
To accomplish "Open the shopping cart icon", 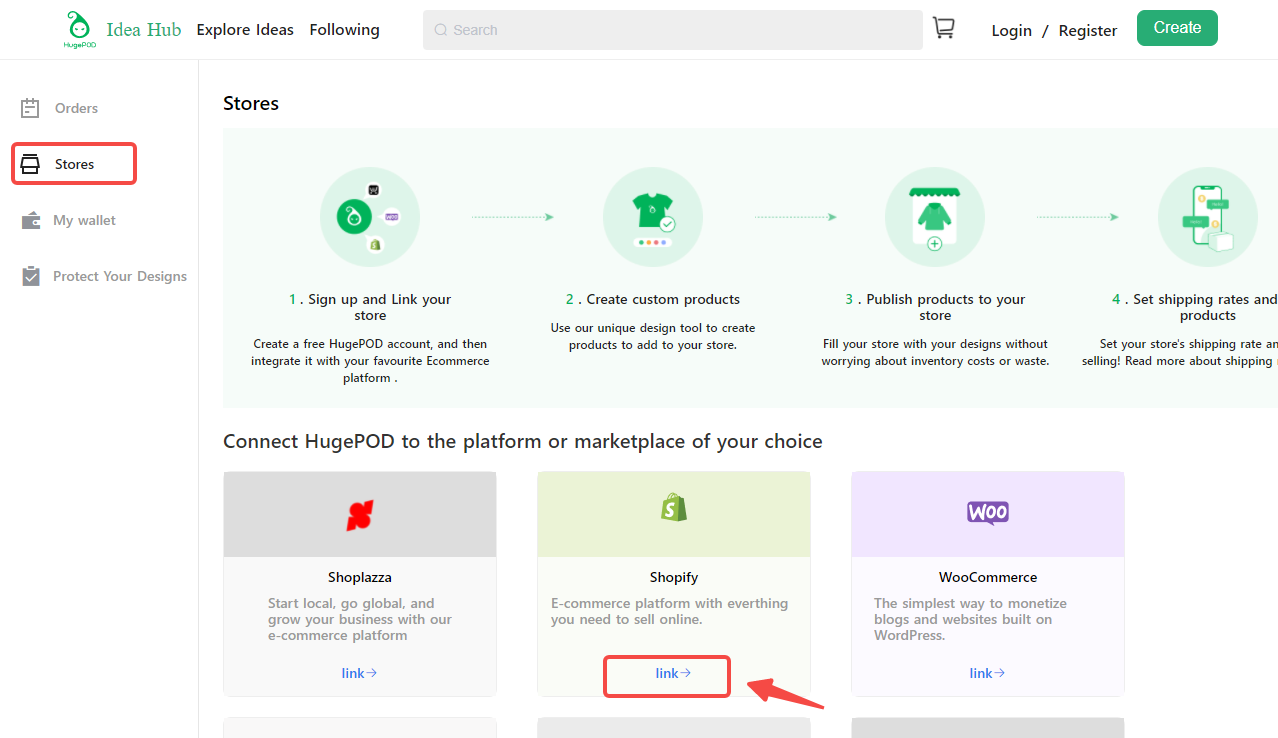I will [943, 28].
